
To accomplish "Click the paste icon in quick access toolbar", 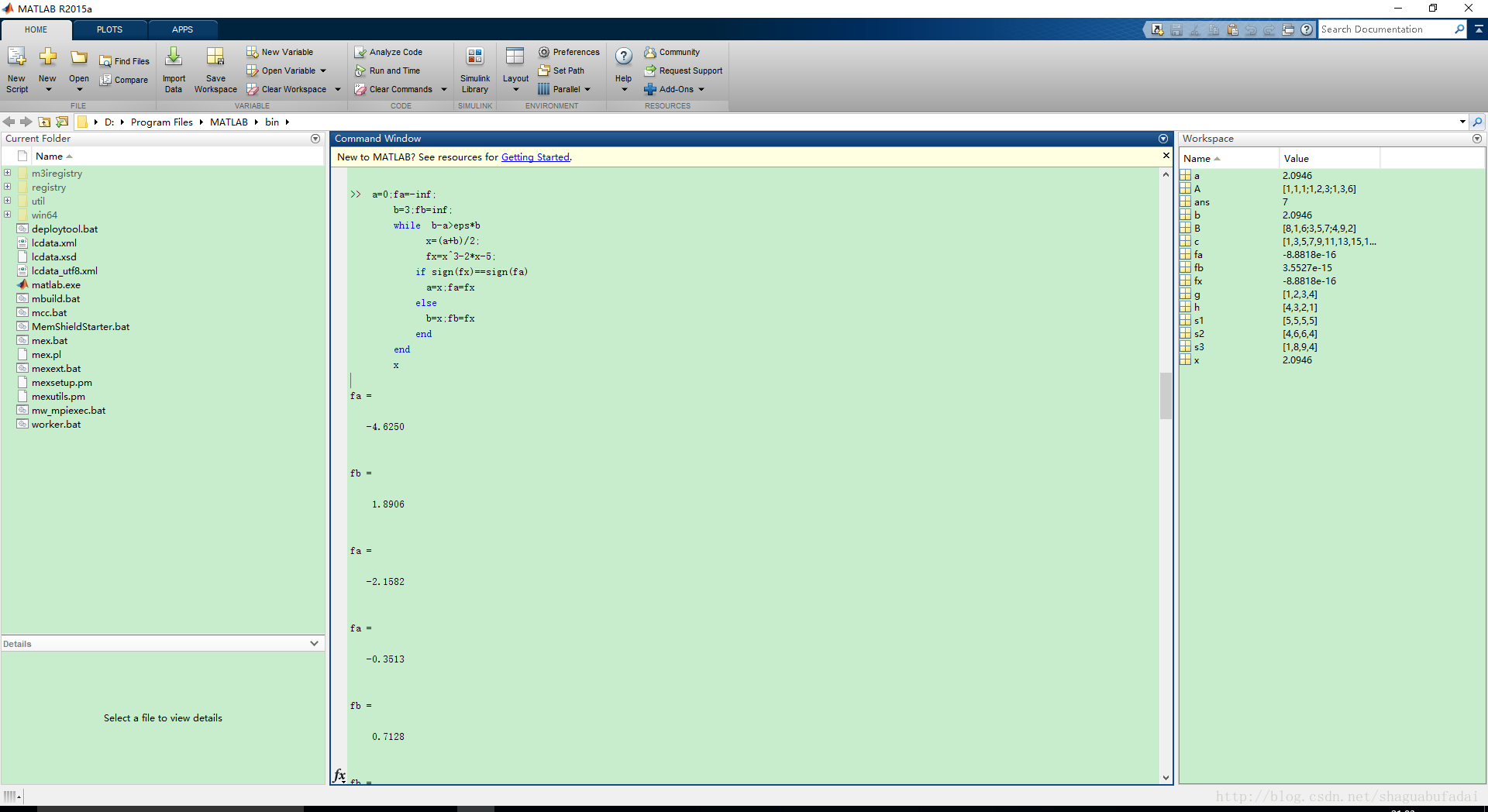I will 1232,29.
